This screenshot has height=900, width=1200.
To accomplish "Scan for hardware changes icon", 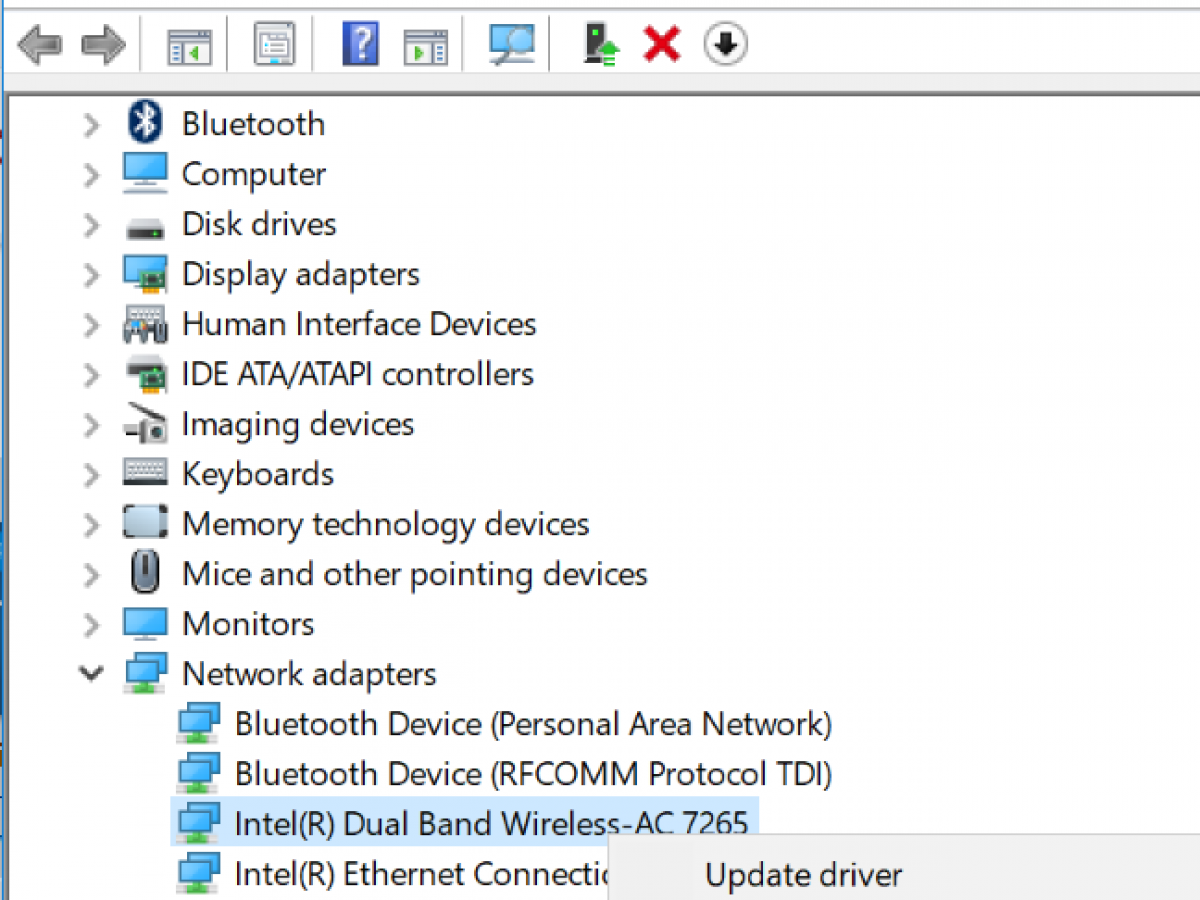I will point(512,44).
